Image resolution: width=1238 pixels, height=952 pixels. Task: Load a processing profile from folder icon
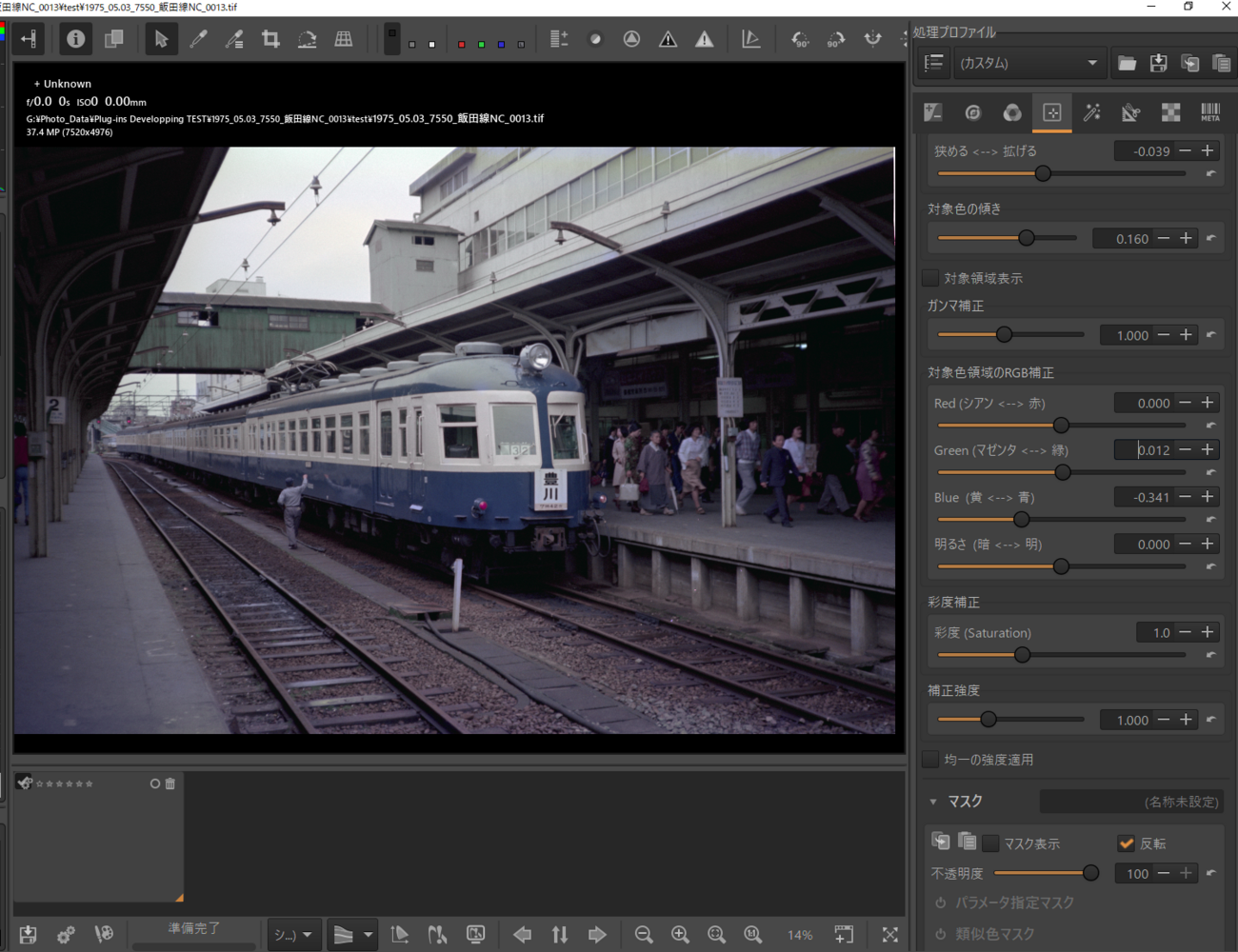pyautogui.click(x=1127, y=63)
